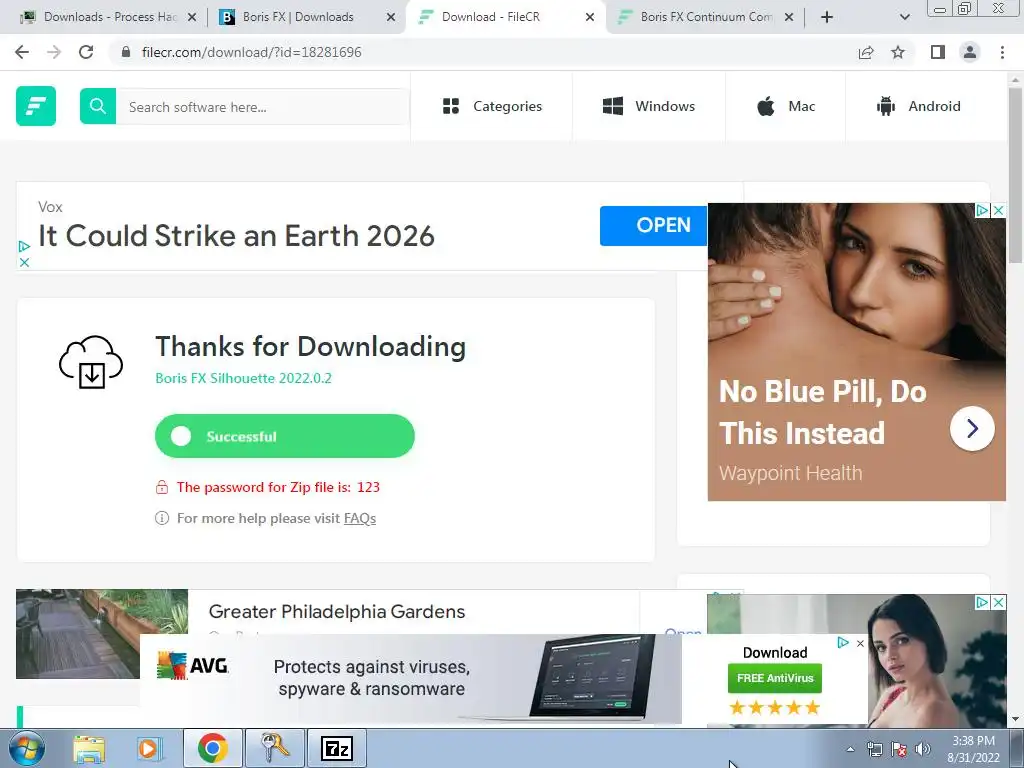Click the scrollbar down arrow

coord(1015,720)
